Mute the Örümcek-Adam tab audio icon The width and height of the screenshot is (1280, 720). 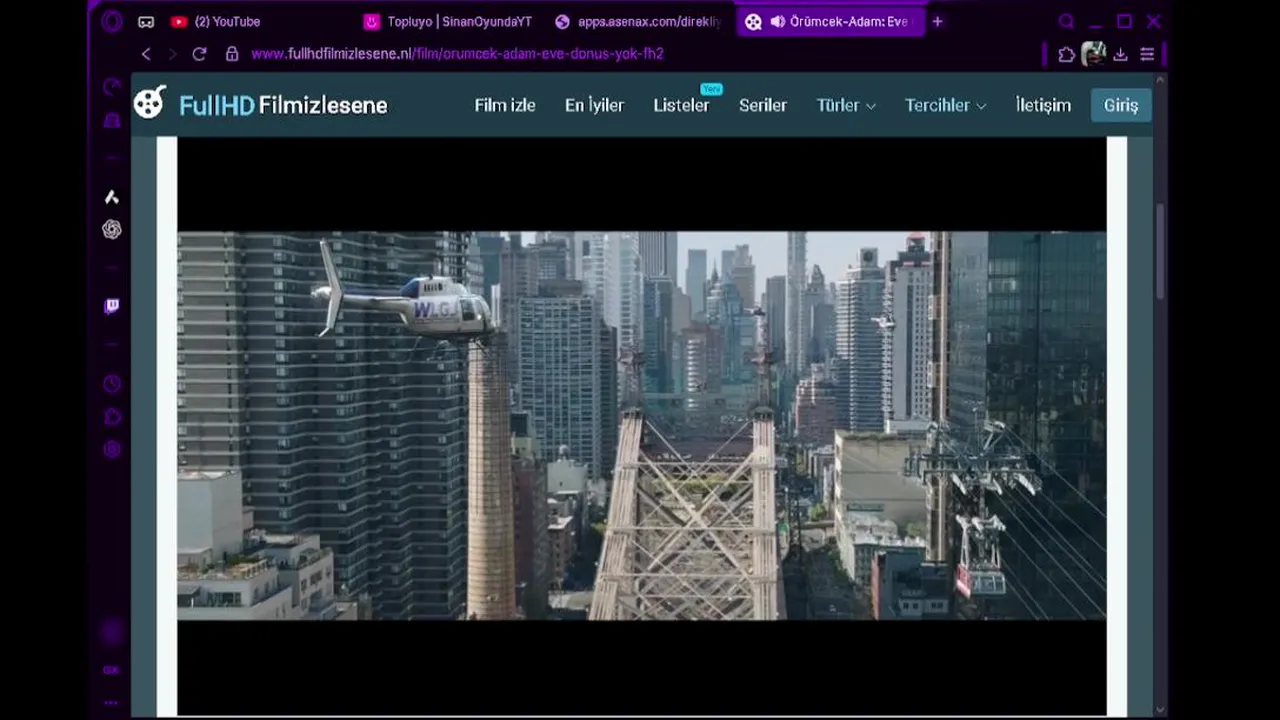coord(777,21)
